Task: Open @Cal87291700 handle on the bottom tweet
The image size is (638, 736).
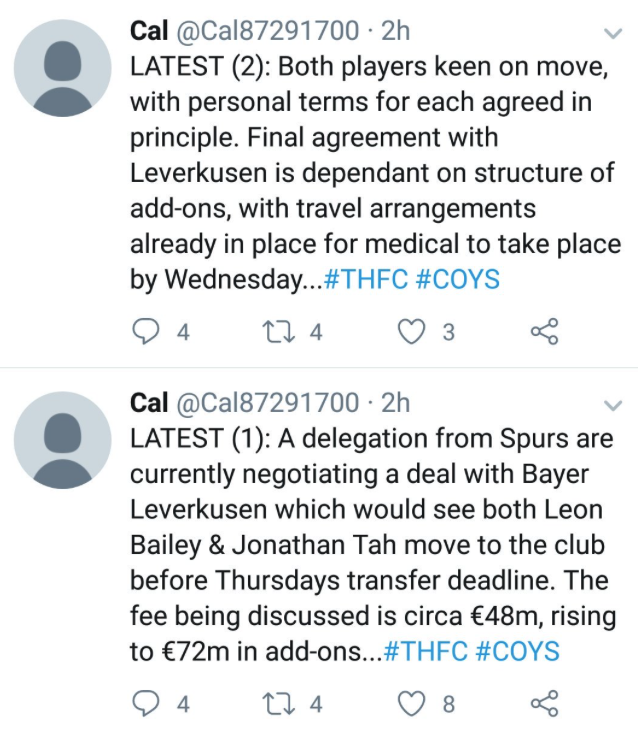Action: tap(268, 403)
